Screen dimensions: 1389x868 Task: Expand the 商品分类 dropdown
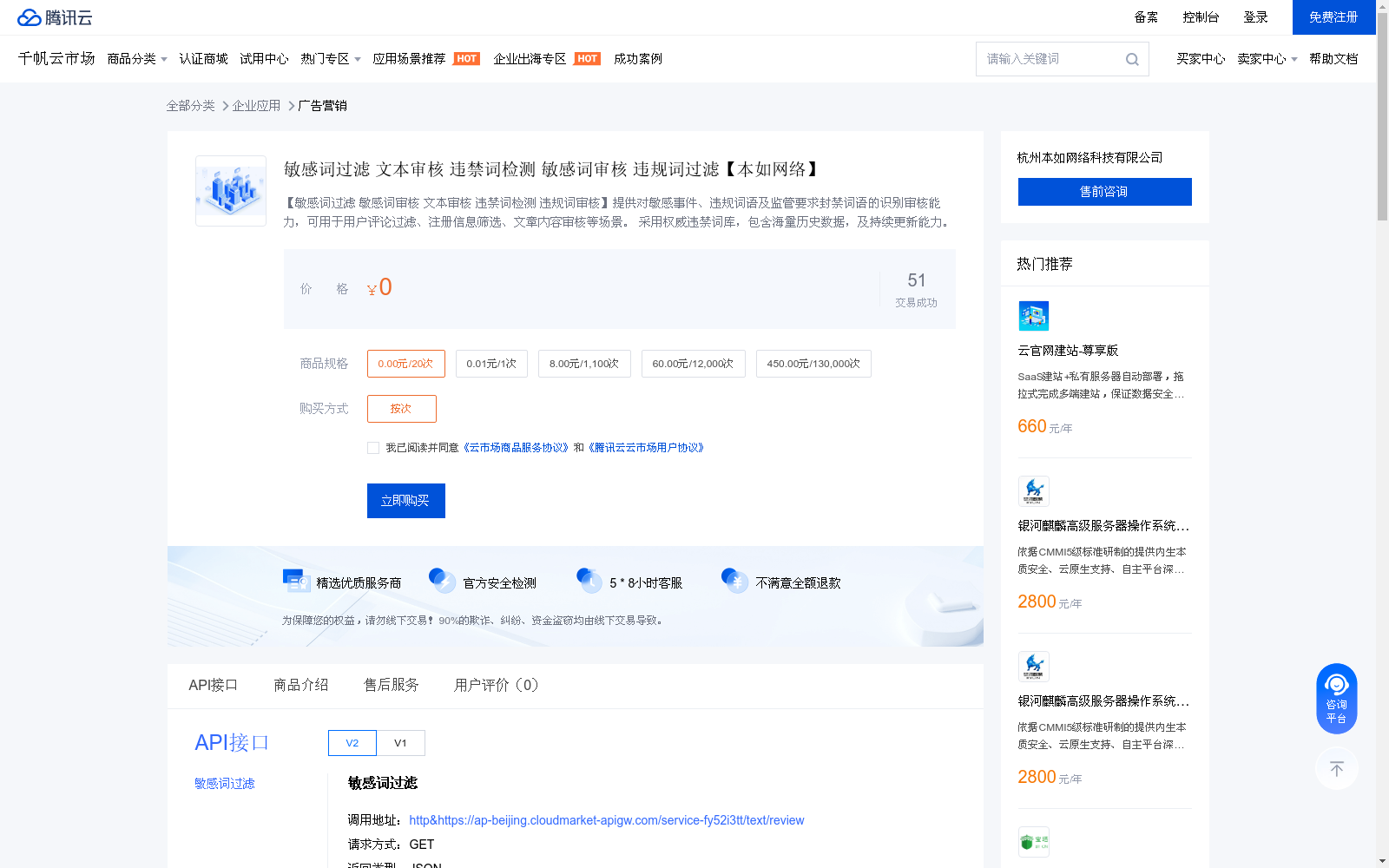pyautogui.click(x=137, y=59)
